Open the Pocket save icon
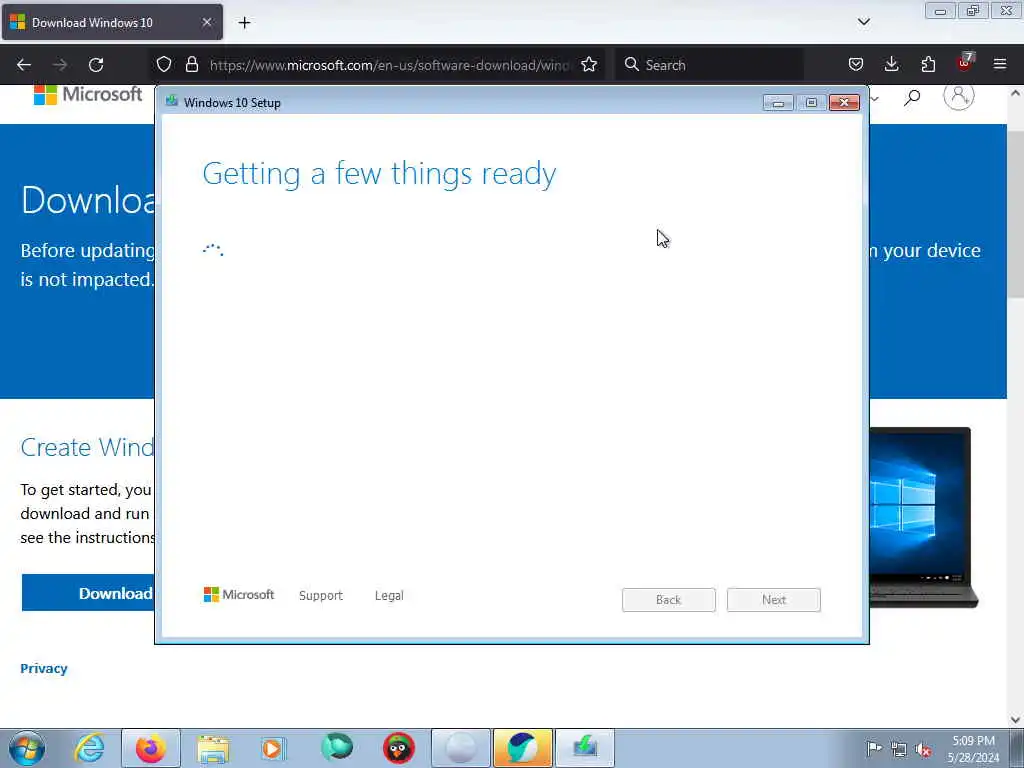The height and width of the screenshot is (768, 1024). coord(856,64)
